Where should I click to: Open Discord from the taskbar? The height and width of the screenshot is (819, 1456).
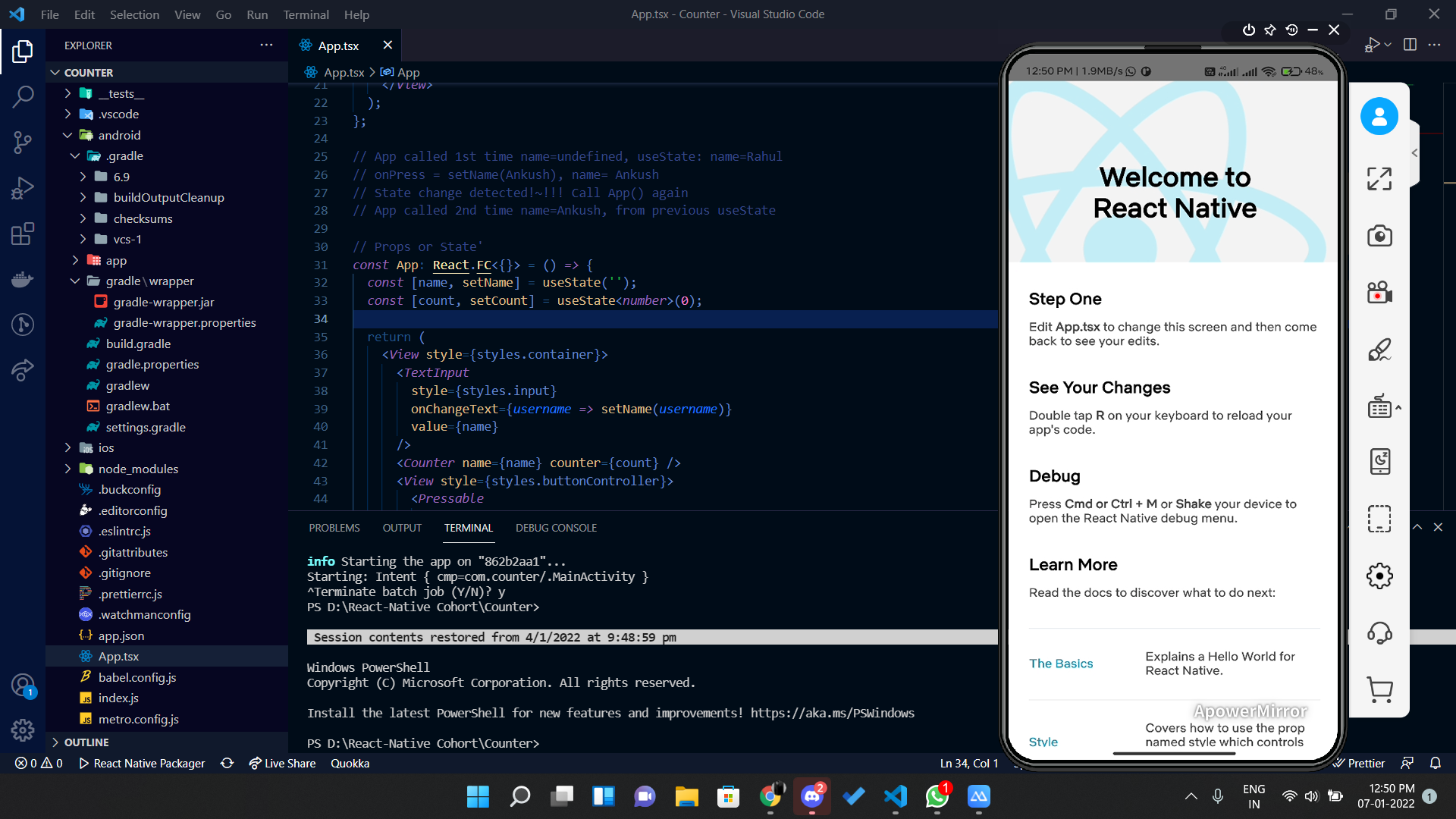coord(812,796)
